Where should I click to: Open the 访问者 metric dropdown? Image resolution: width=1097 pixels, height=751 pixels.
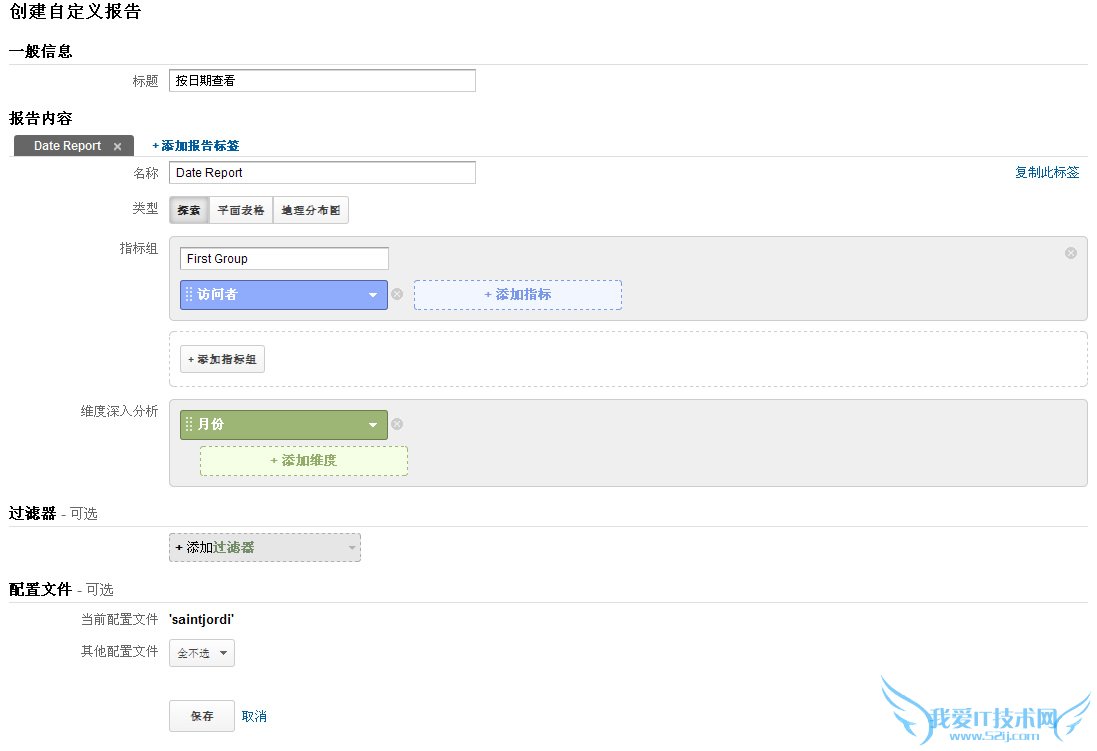click(373, 294)
